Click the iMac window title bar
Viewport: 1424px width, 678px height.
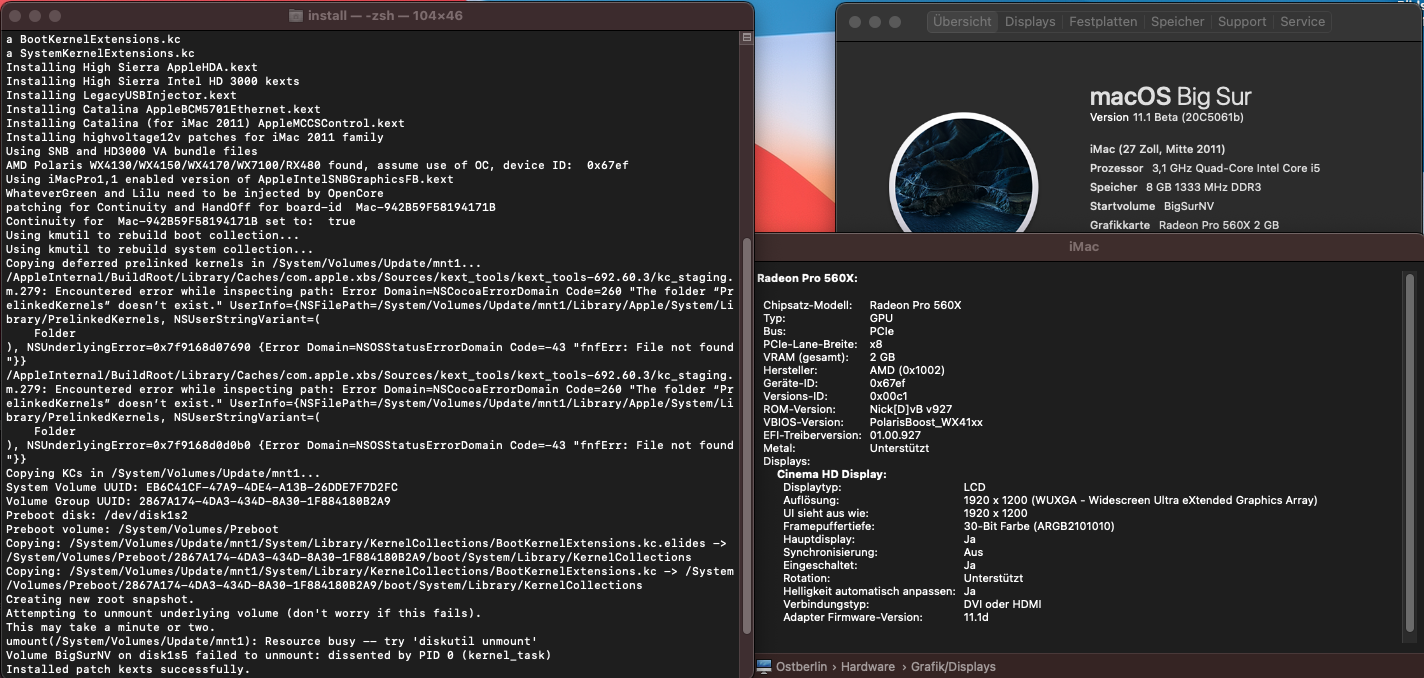click(x=1089, y=246)
